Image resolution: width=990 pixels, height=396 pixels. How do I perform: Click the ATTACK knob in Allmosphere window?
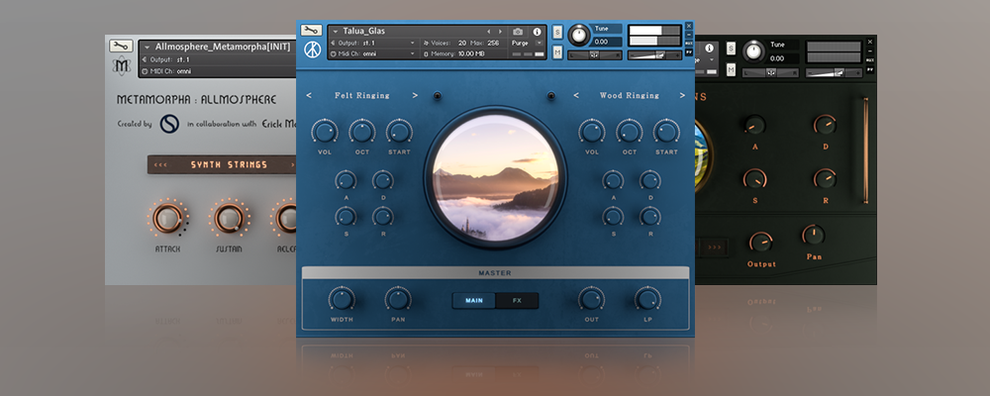(x=167, y=219)
